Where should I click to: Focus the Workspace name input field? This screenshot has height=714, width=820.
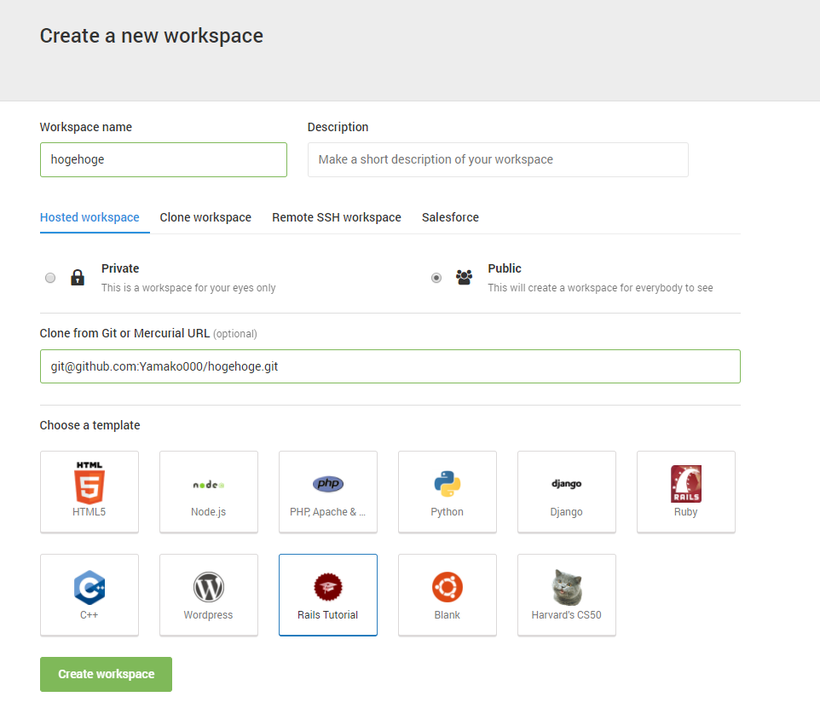(163, 160)
